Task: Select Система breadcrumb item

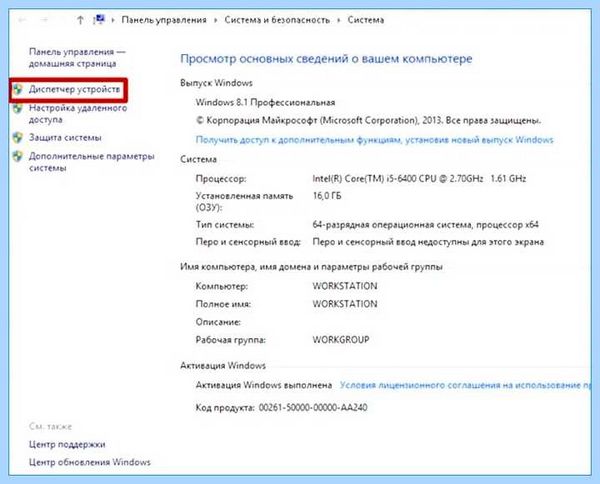Action: coord(366,20)
